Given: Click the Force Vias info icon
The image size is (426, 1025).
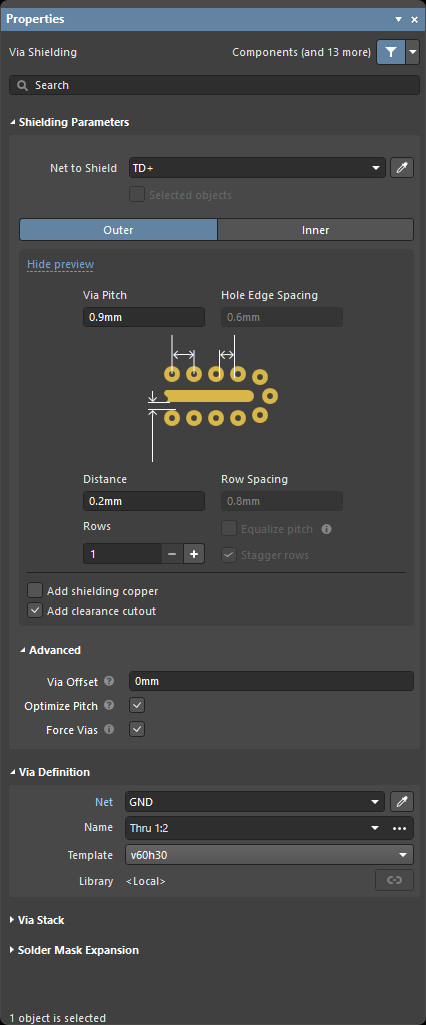Looking at the screenshot, I should (109, 729).
